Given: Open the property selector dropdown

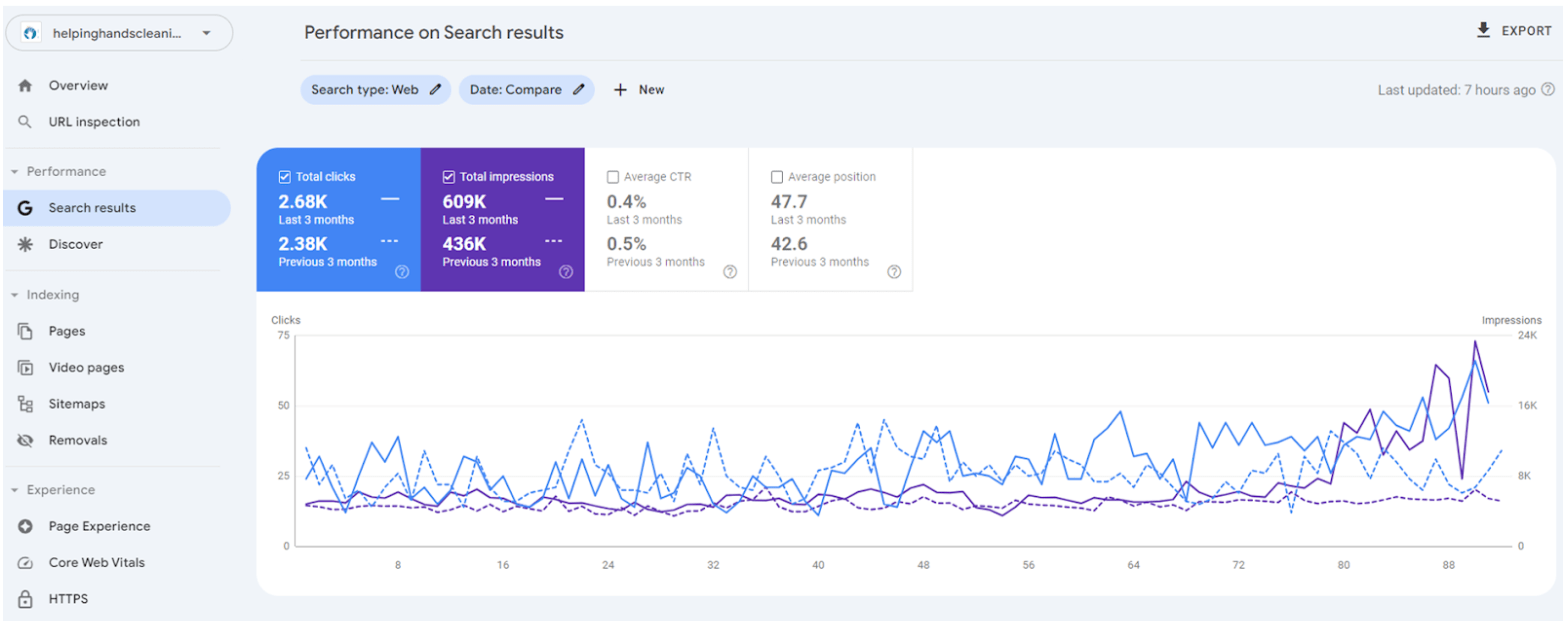Looking at the screenshot, I should 119,32.
